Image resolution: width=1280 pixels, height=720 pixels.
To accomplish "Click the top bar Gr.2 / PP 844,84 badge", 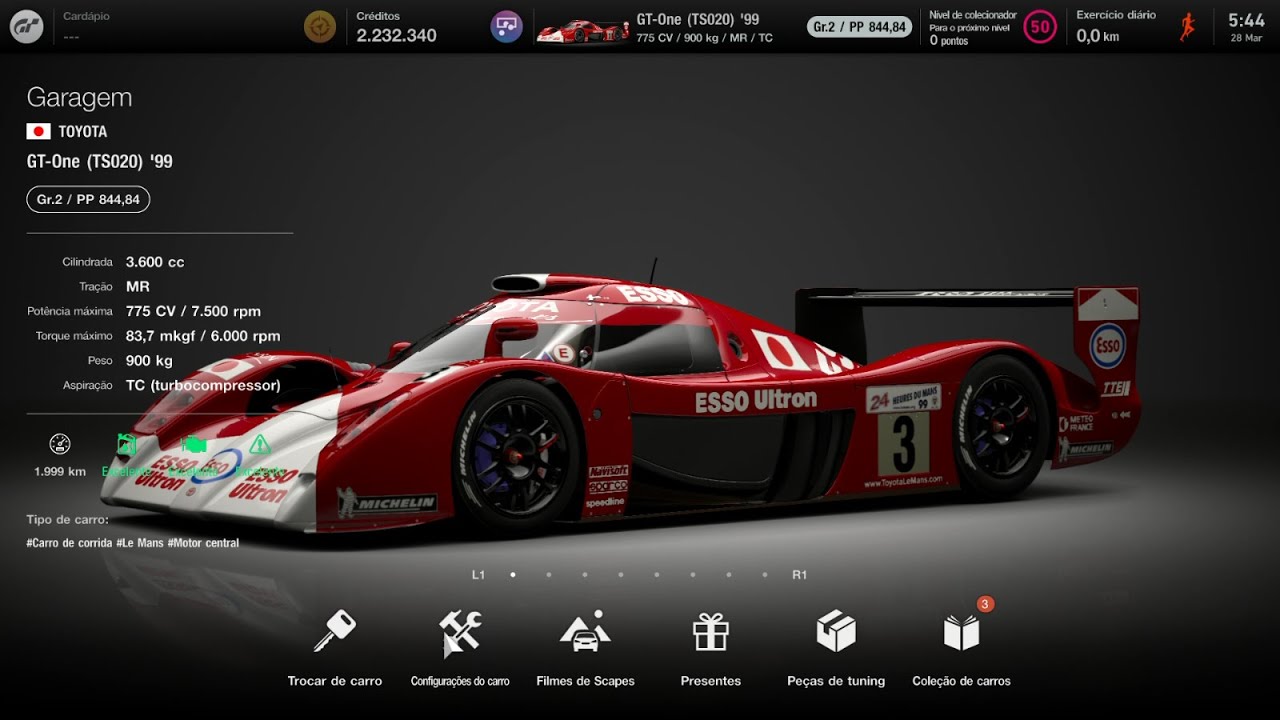I will pos(859,27).
